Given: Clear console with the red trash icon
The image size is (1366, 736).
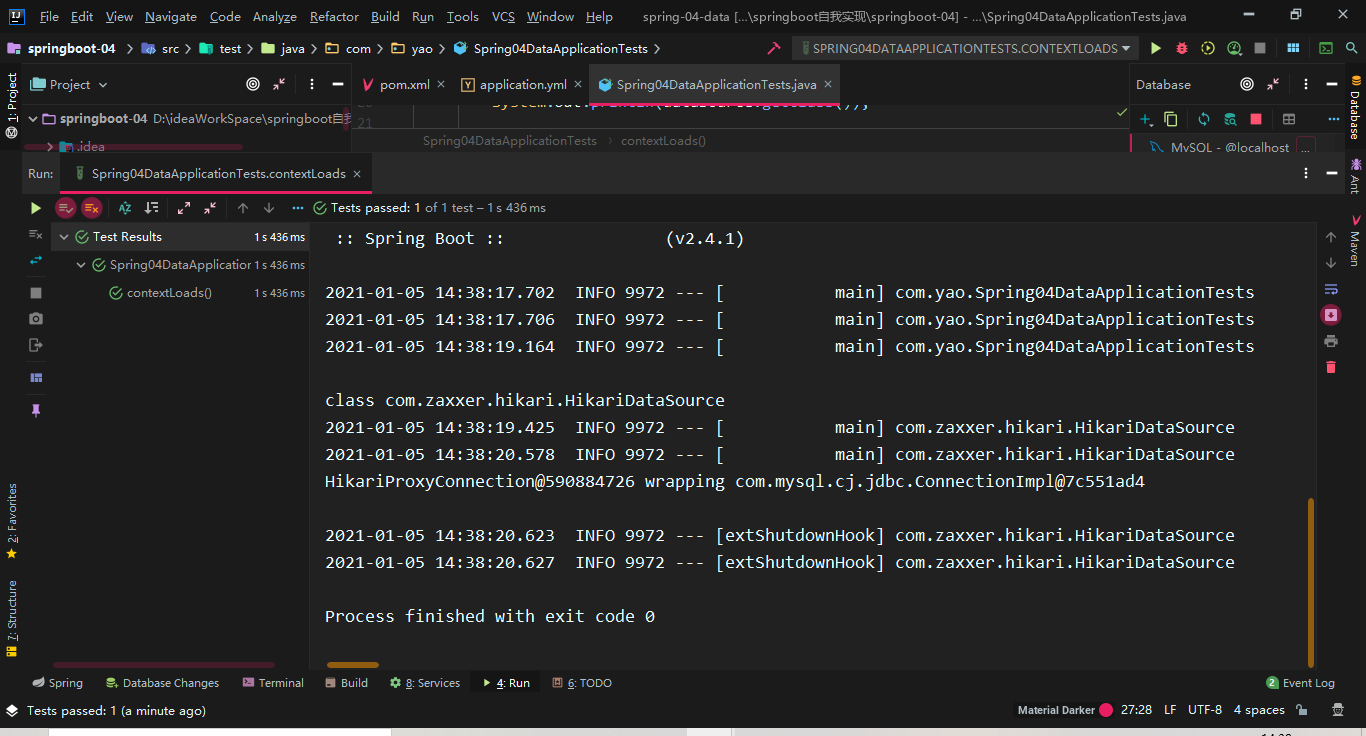Looking at the screenshot, I should (x=1331, y=367).
